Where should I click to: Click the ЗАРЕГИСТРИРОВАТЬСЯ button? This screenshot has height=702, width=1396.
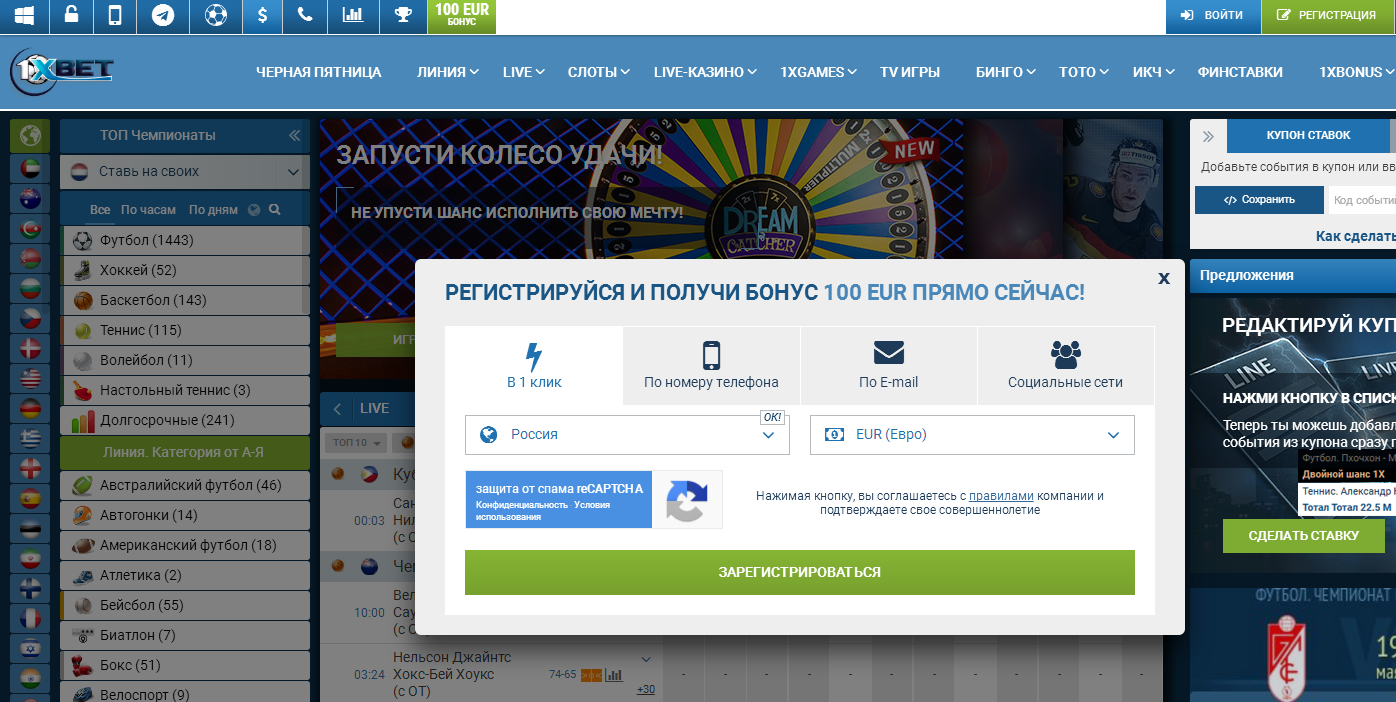tap(800, 572)
